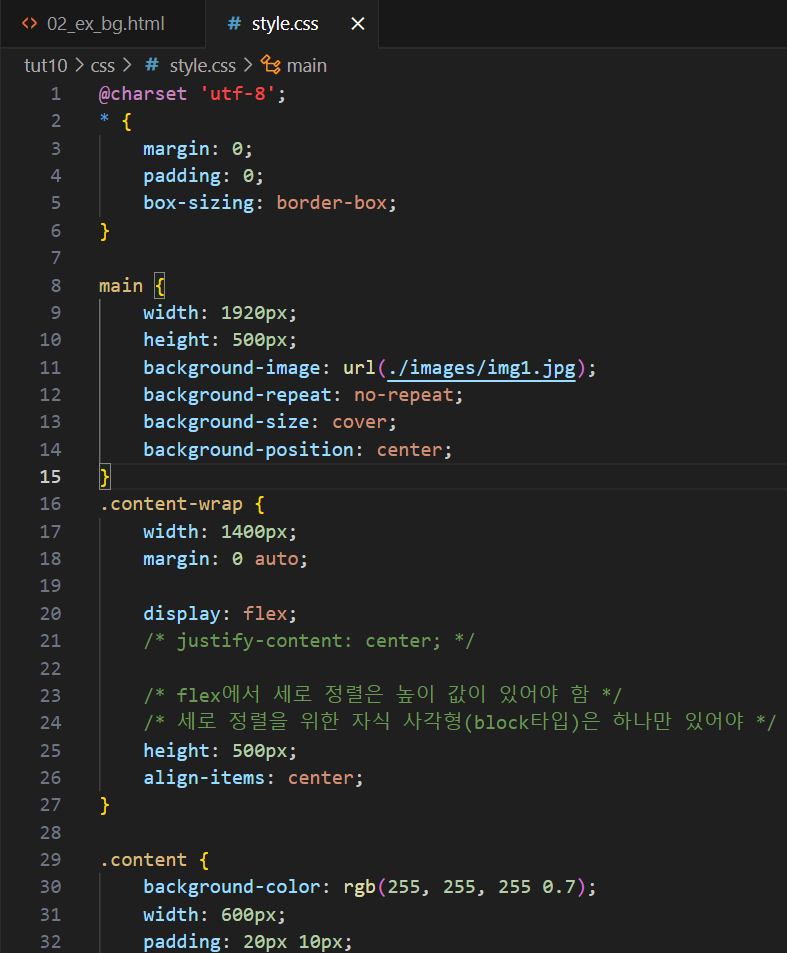The width and height of the screenshot is (787, 953).
Task: Click the box-sizing property
Action: (x=199, y=202)
